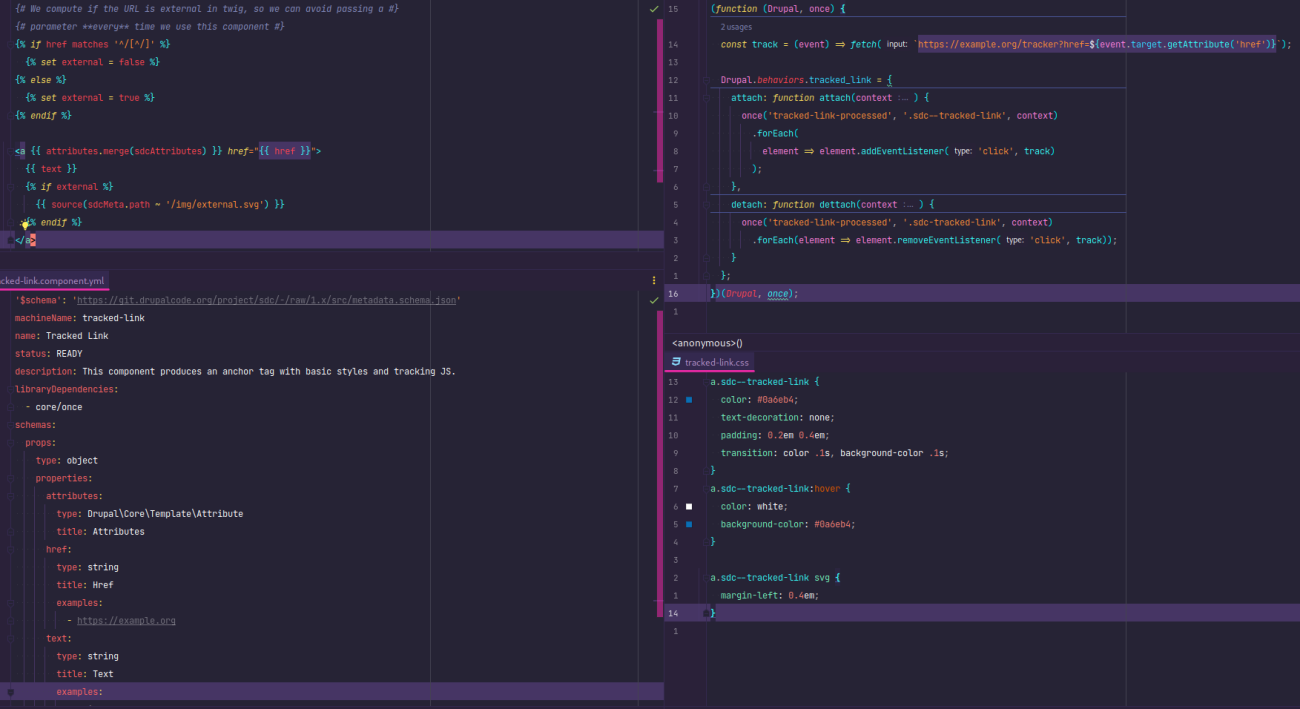Click 'const track' declaration in JS editor

click(x=749, y=45)
